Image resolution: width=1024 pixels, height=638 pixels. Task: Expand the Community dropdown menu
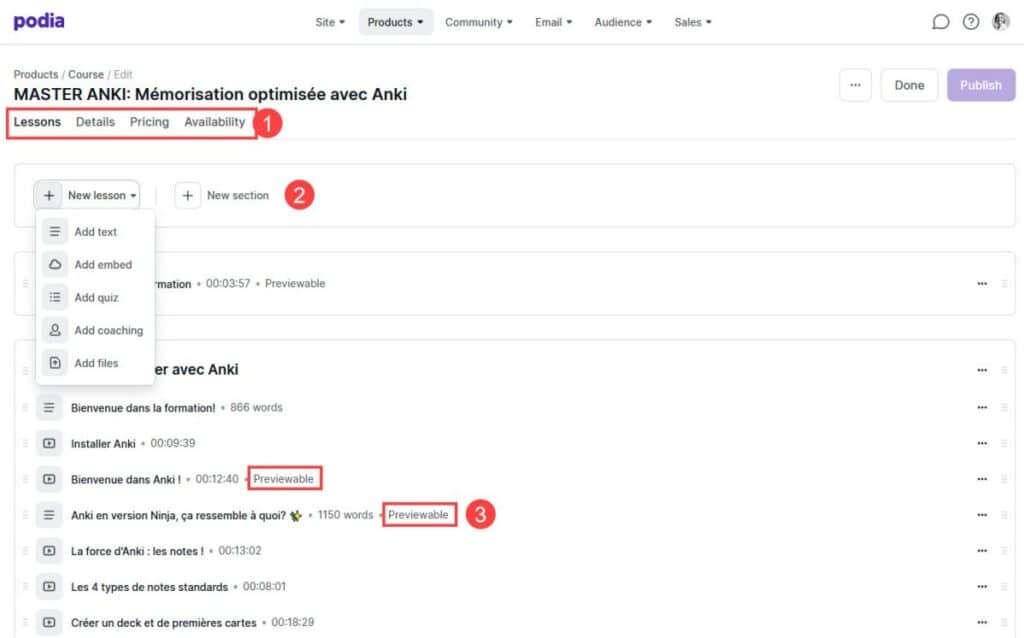479,22
